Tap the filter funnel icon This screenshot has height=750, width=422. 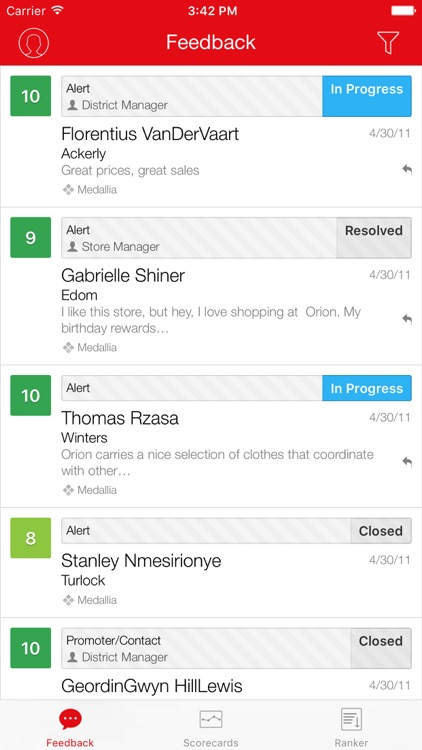click(388, 43)
